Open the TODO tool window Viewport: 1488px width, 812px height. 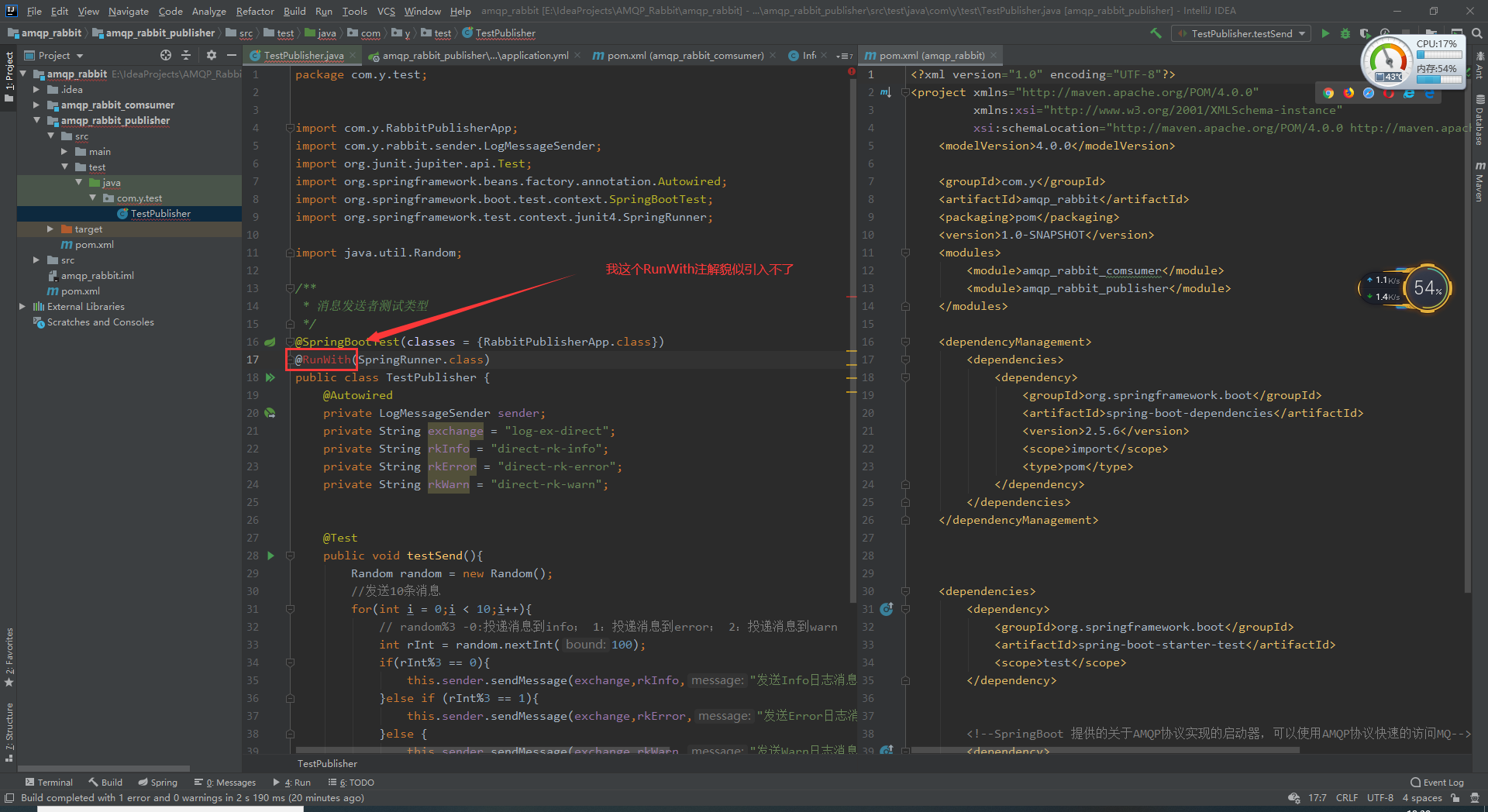[x=351, y=783]
